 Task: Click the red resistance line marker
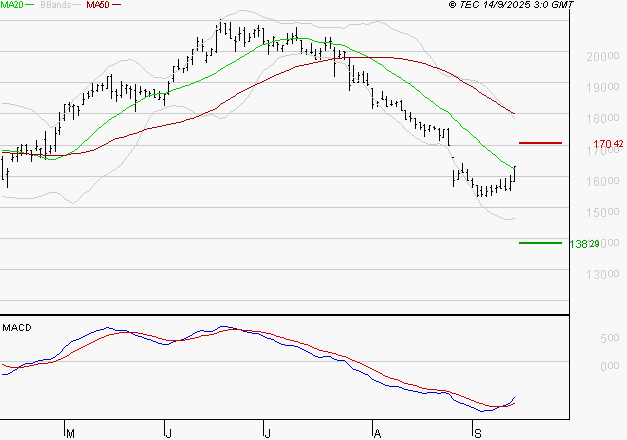click(x=540, y=143)
